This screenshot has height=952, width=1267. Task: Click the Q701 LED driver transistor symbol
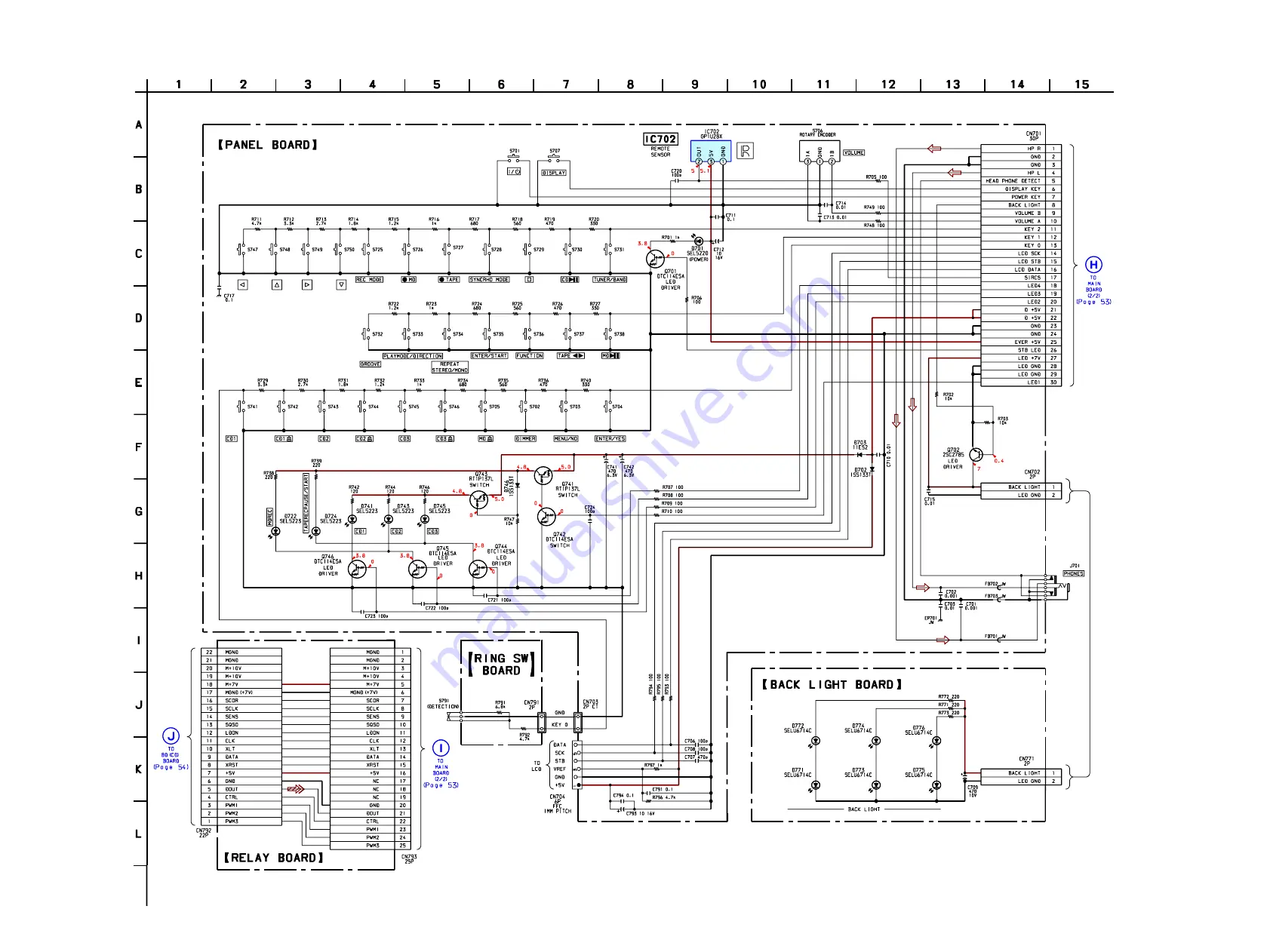coord(655,259)
